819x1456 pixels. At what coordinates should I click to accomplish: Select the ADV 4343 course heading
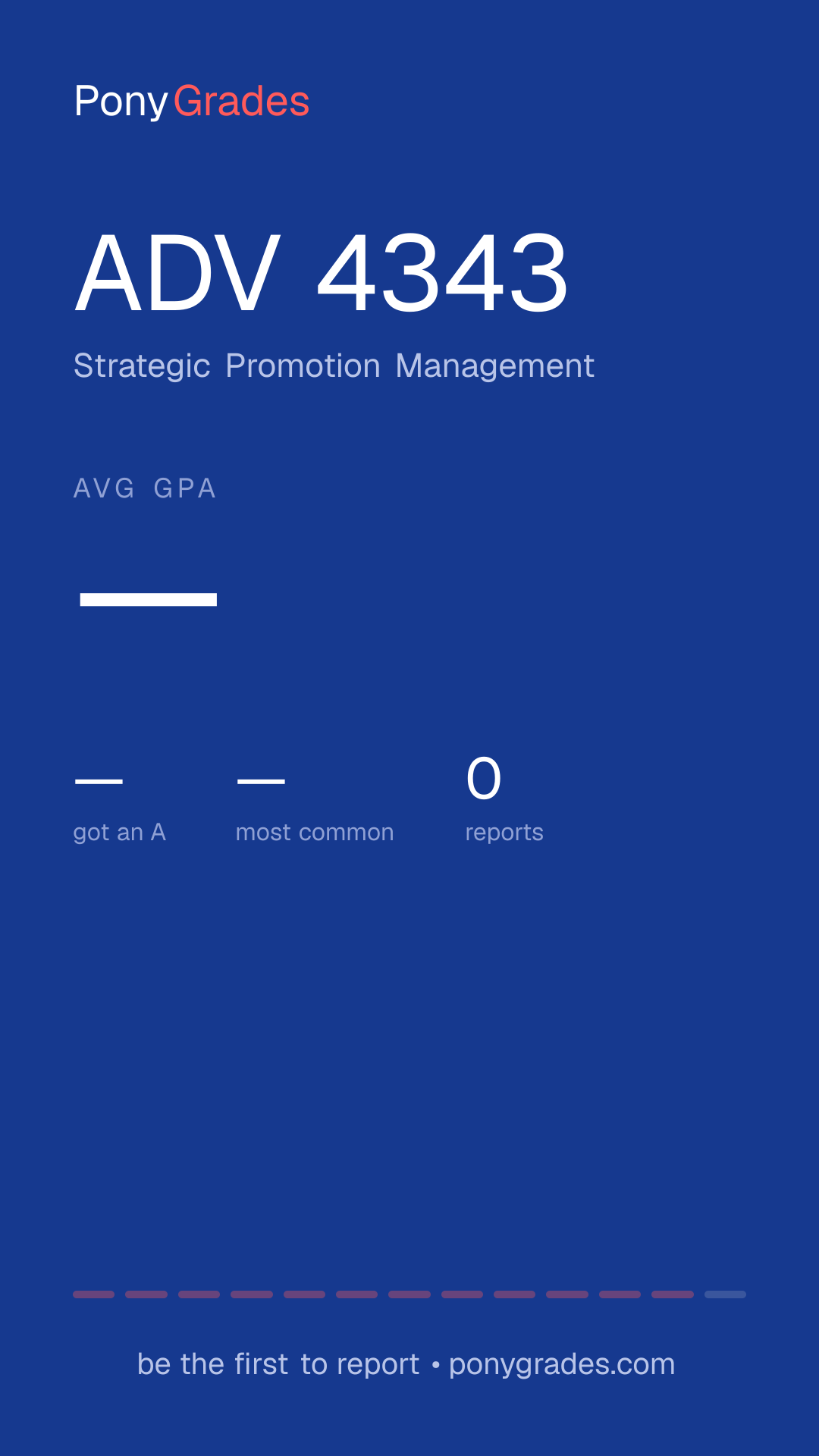tap(322, 273)
